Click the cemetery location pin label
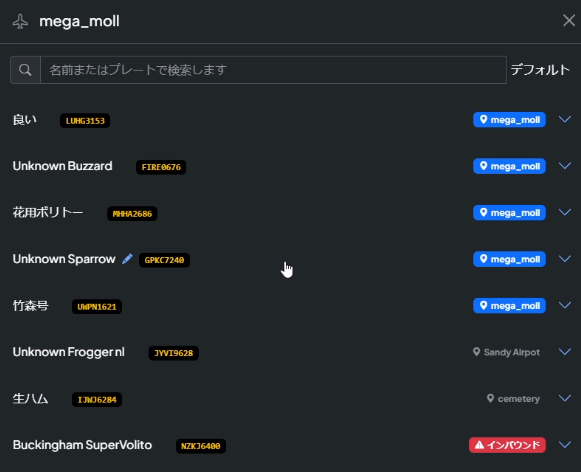The image size is (581, 472). click(x=513, y=399)
